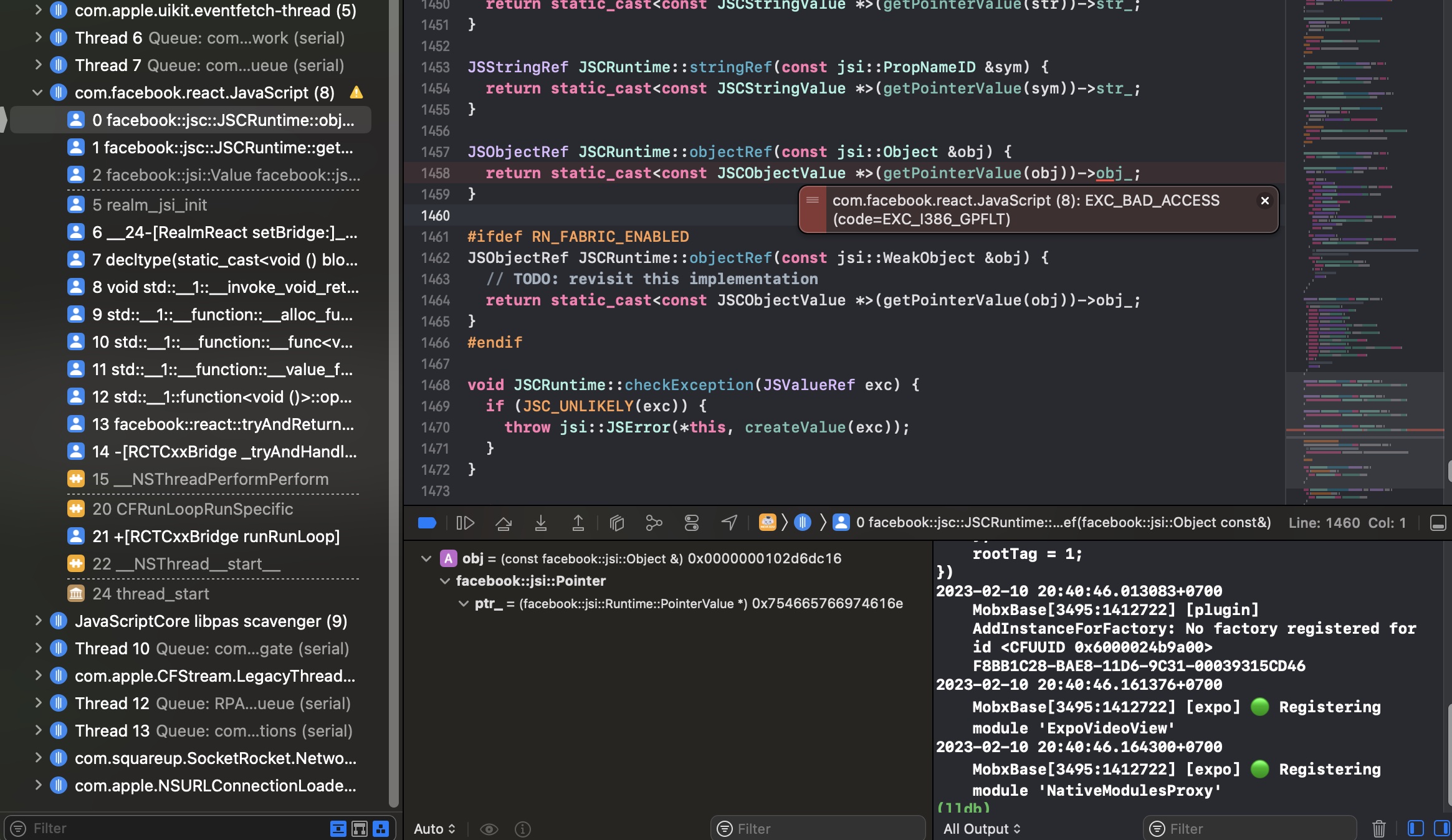The image size is (1452, 840).
Task: Collapse the ptr_ variable row
Action: click(464, 603)
